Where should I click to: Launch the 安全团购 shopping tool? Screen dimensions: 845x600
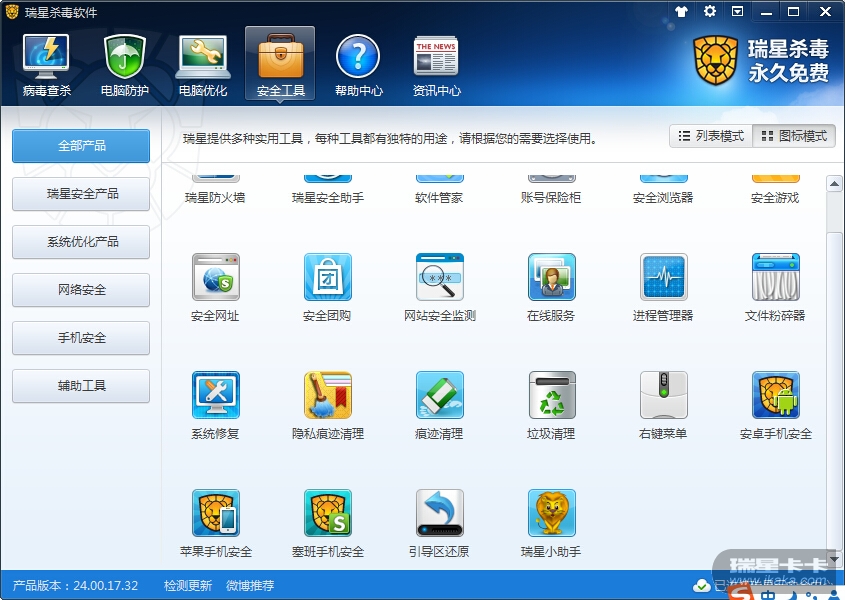tap(328, 287)
